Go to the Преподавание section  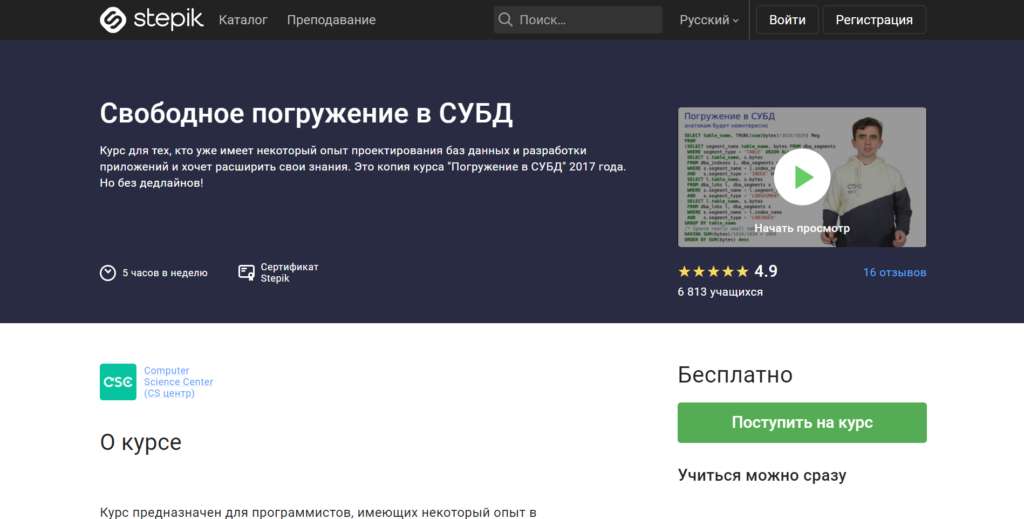[x=331, y=20]
